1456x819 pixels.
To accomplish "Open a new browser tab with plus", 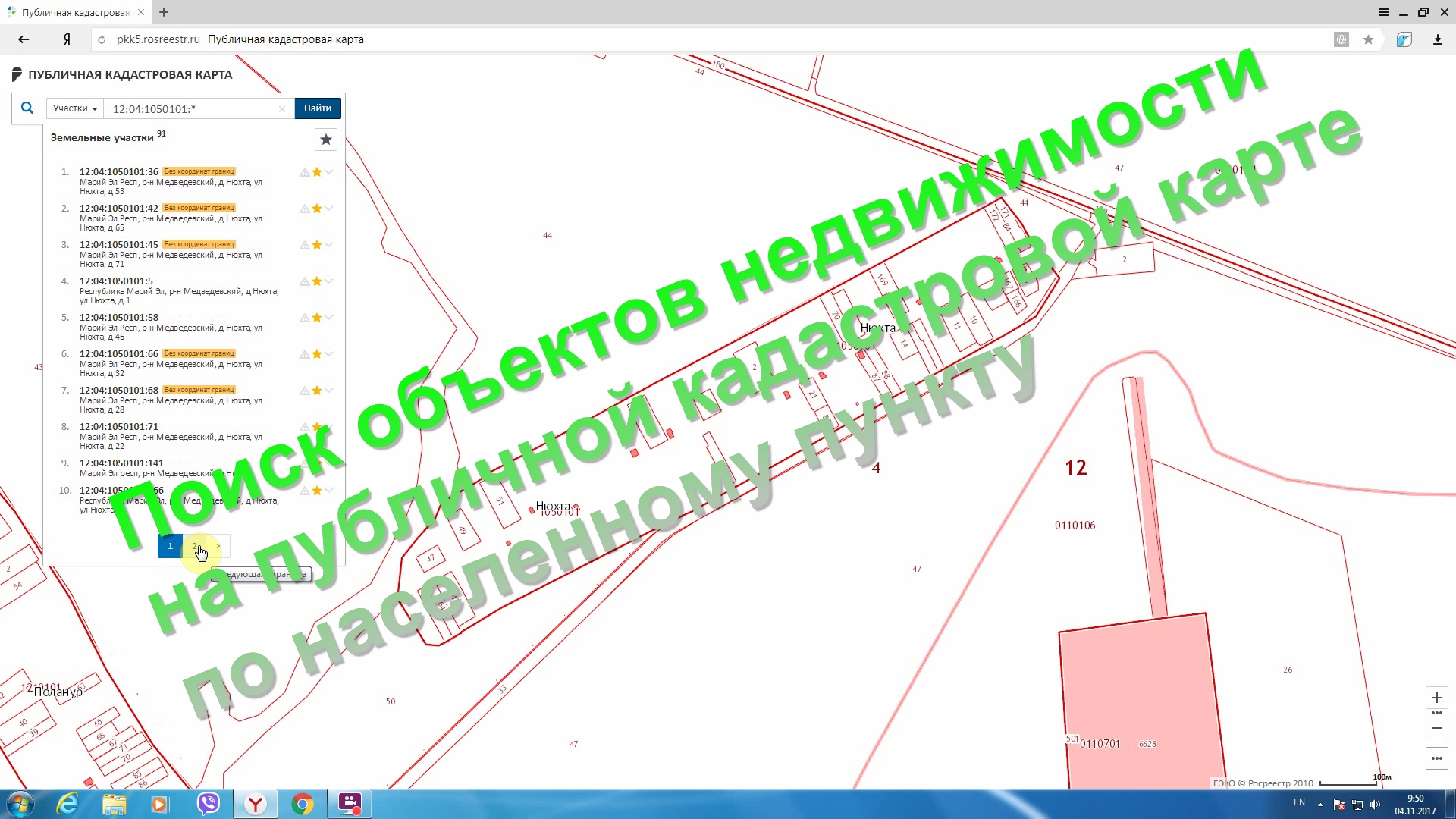I will click(x=164, y=12).
